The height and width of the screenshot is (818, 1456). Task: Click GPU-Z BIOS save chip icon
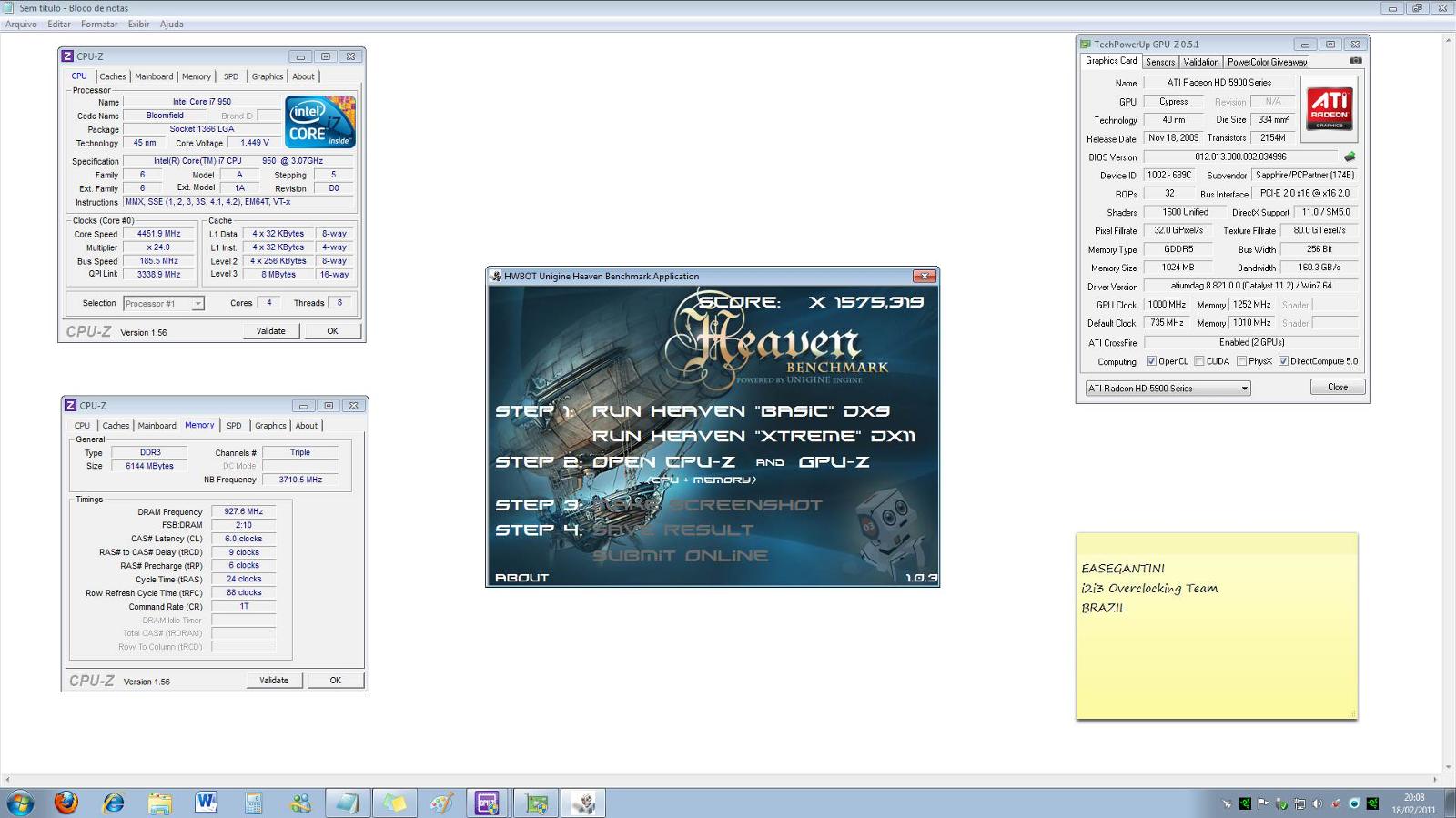1350,157
